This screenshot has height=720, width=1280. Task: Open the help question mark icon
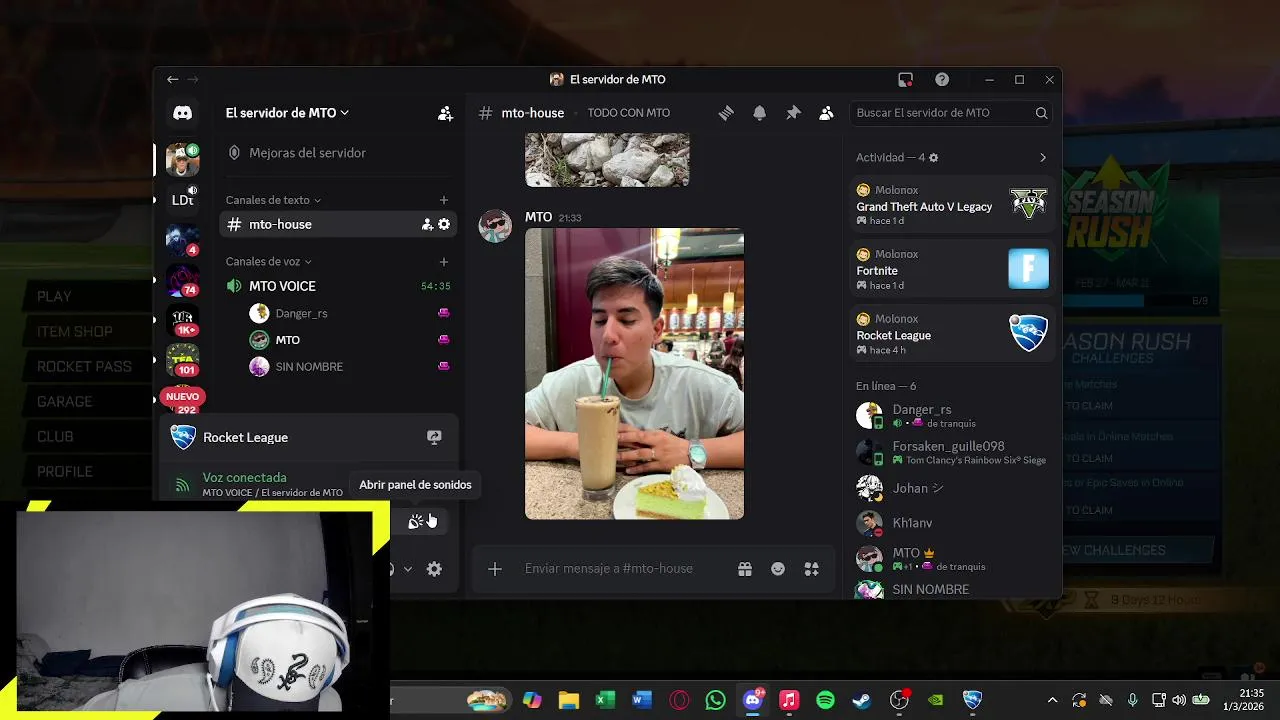942,80
